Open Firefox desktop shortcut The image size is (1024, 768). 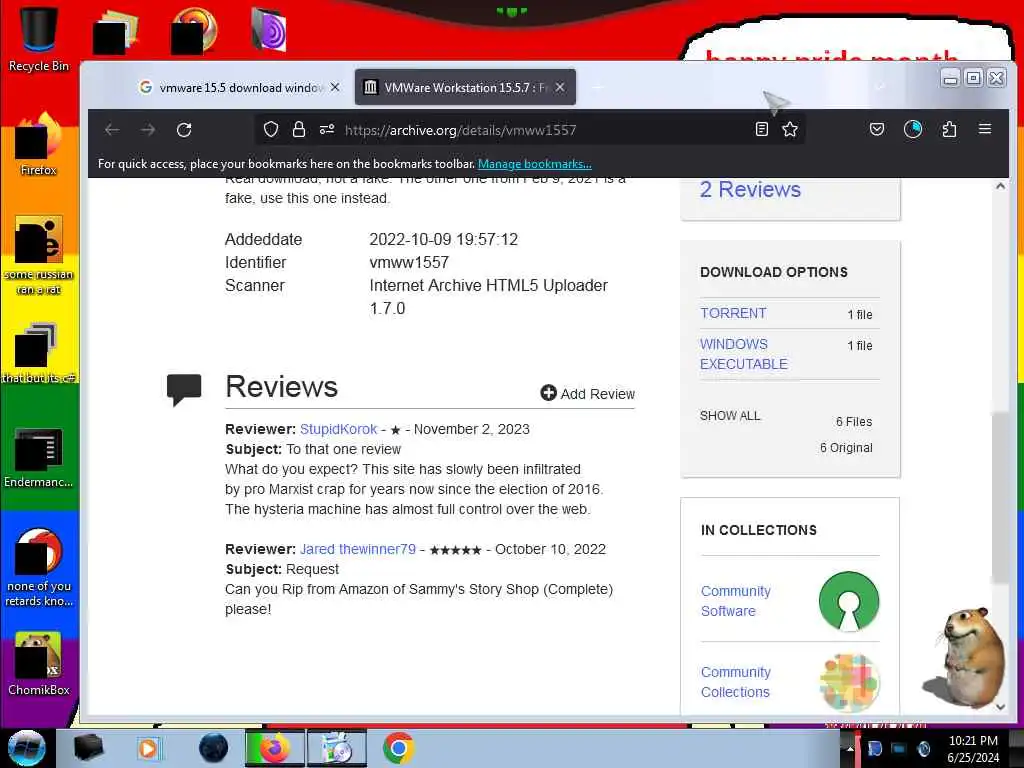tap(39, 145)
